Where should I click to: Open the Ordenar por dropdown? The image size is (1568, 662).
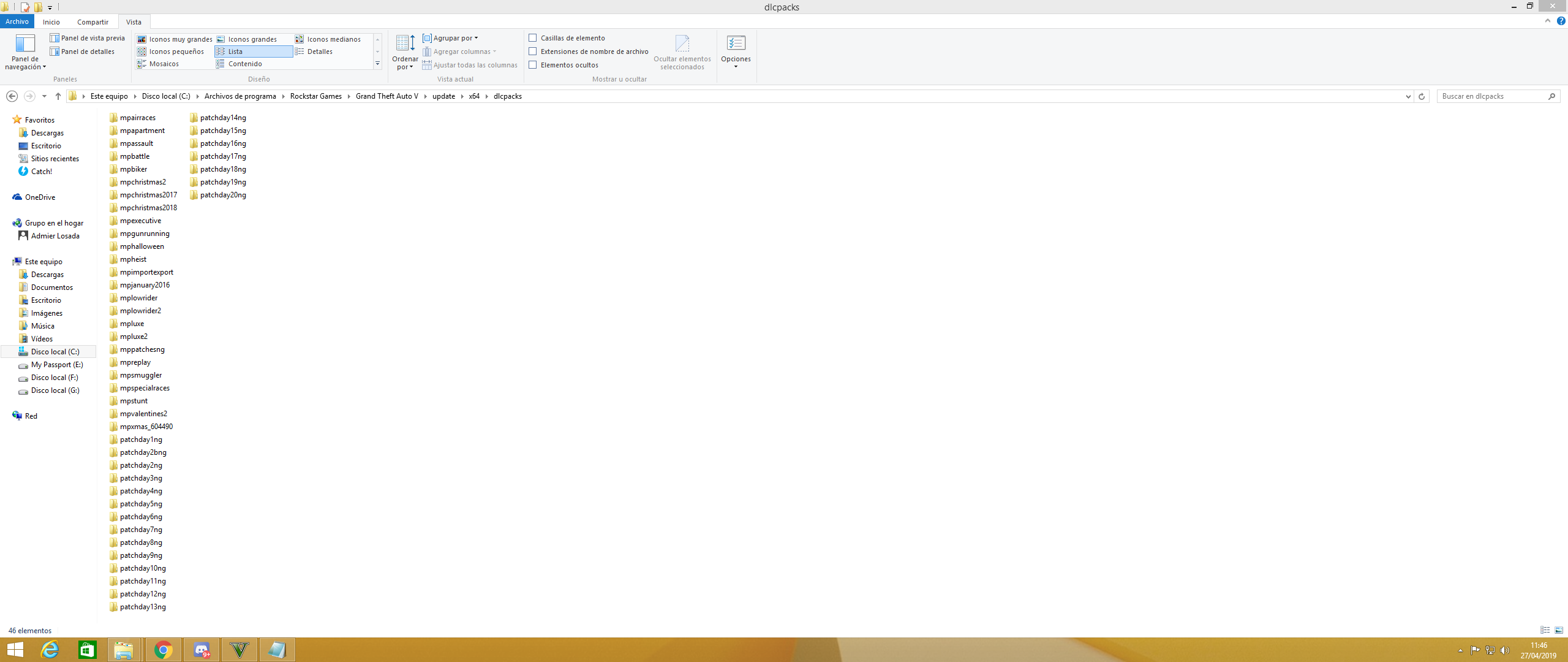(405, 52)
